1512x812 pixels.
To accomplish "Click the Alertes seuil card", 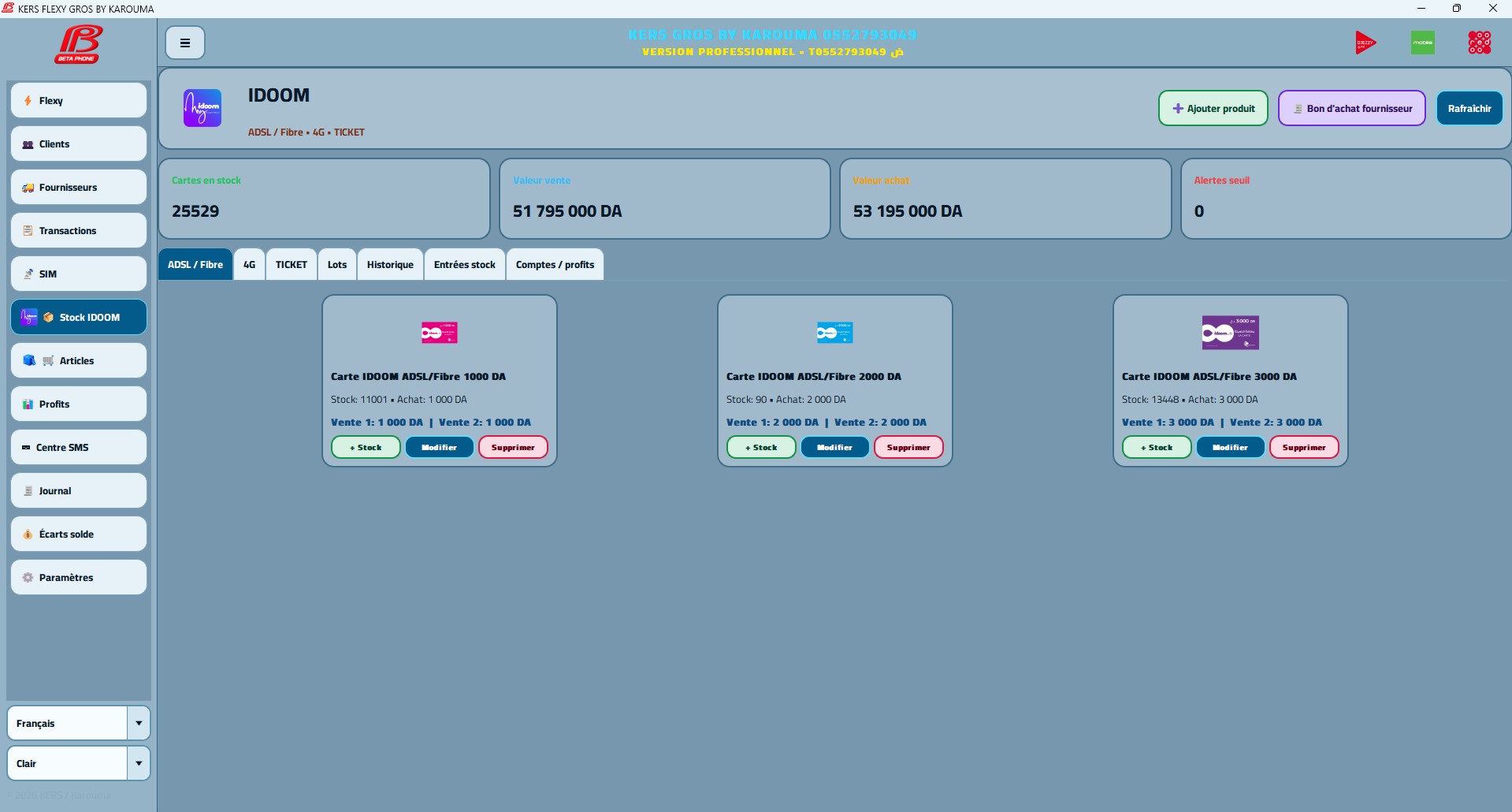I will point(1346,199).
